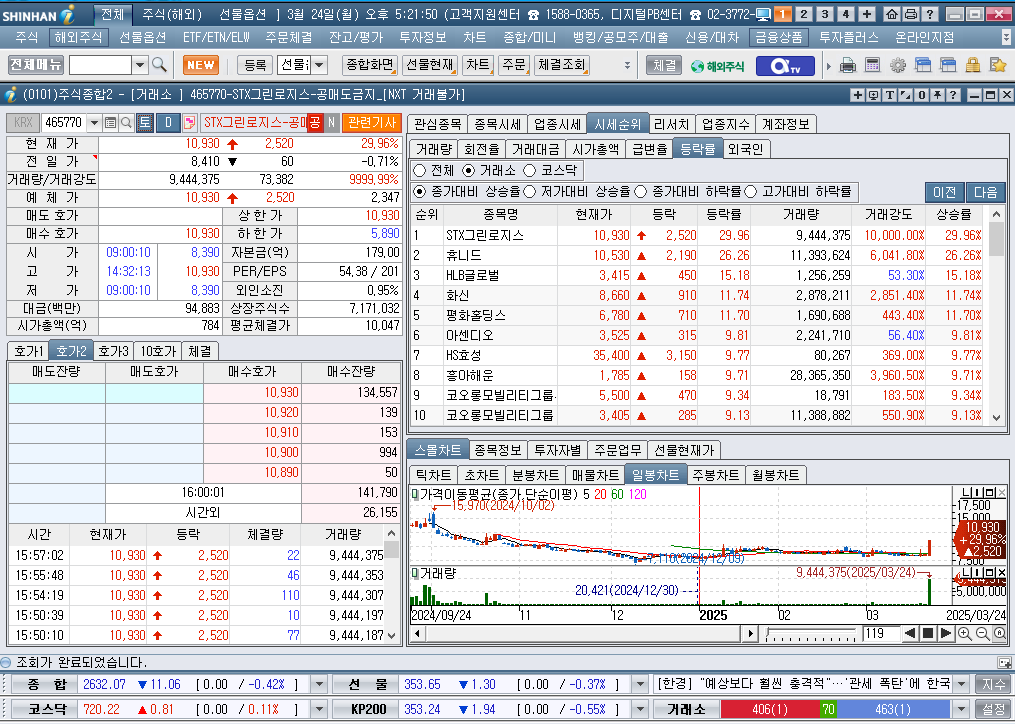Image resolution: width=1015 pixels, height=724 pixels.
Task: Click the star favorites icon in toolbar
Action: pyautogui.click(x=998, y=65)
